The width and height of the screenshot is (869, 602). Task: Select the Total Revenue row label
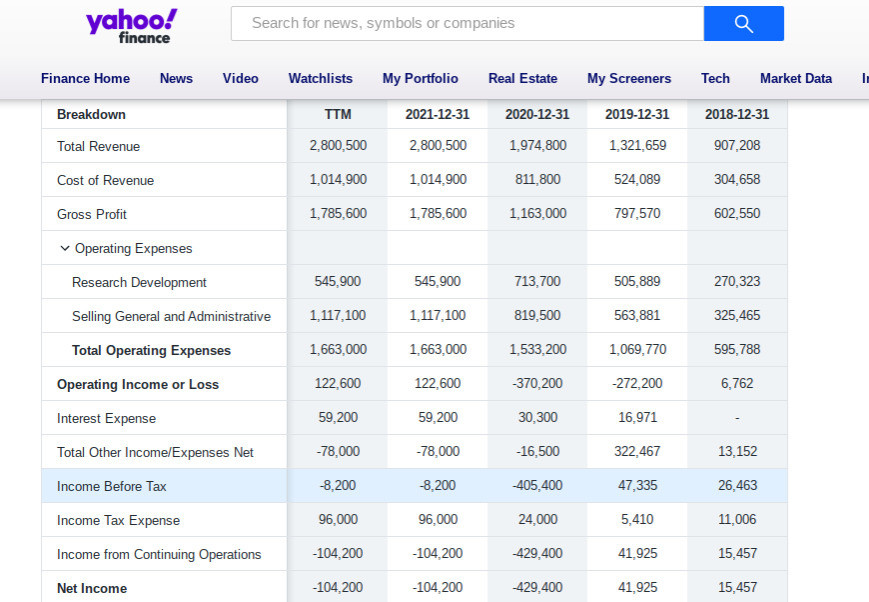click(98, 146)
